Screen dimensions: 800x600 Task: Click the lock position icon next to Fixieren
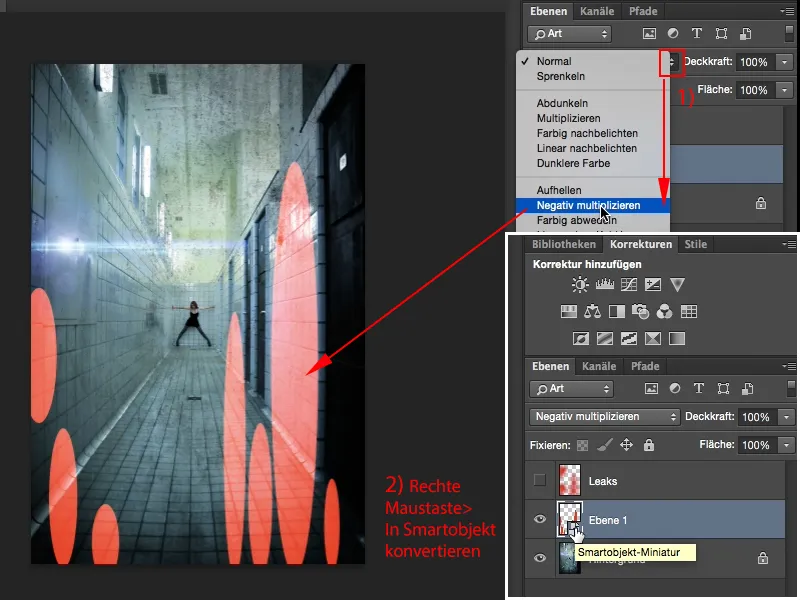point(627,444)
